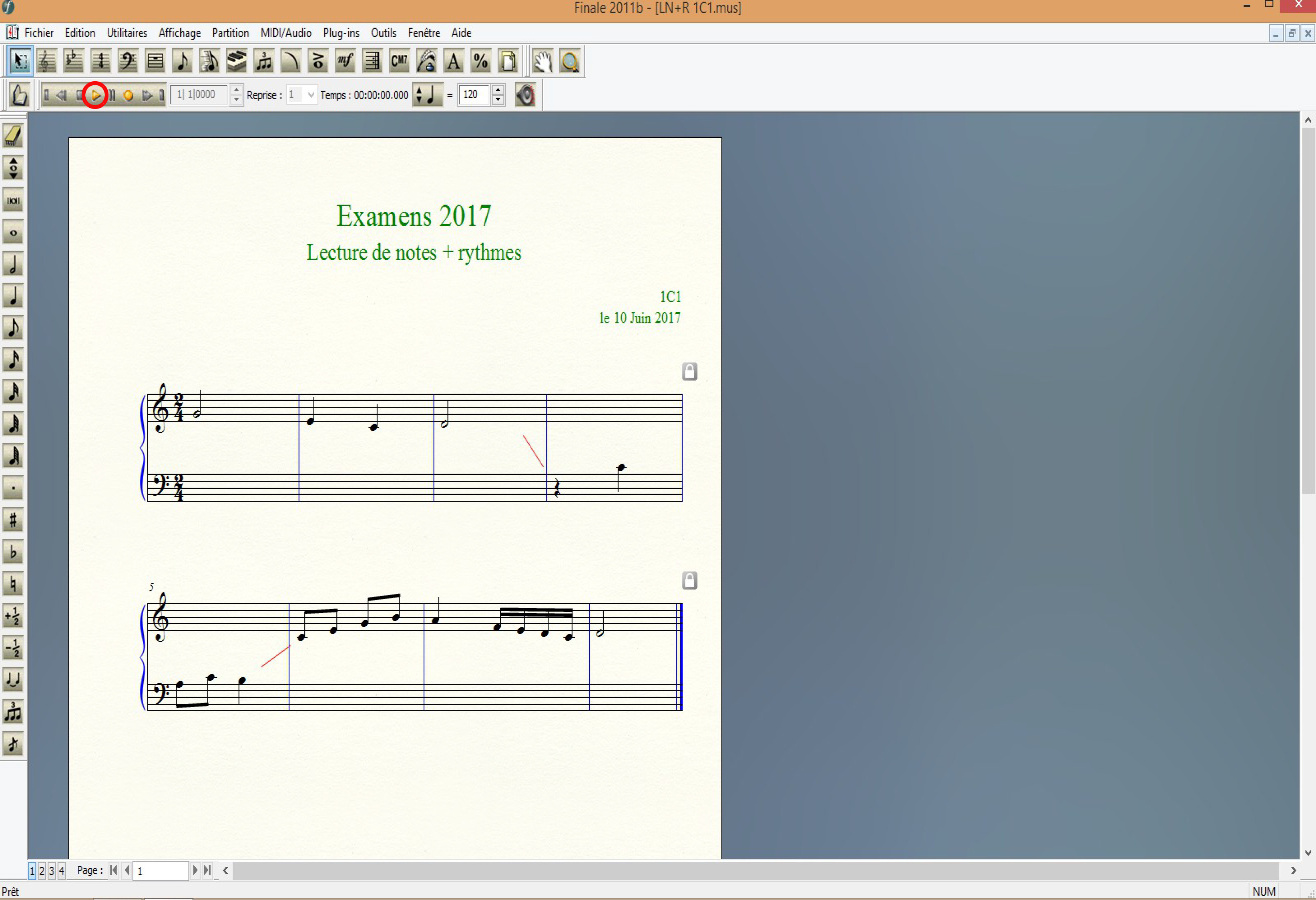The width and height of the screenshot is (1316, 900).
Task: Toggle the lock icon on the first system
Action: click(689, 372)
